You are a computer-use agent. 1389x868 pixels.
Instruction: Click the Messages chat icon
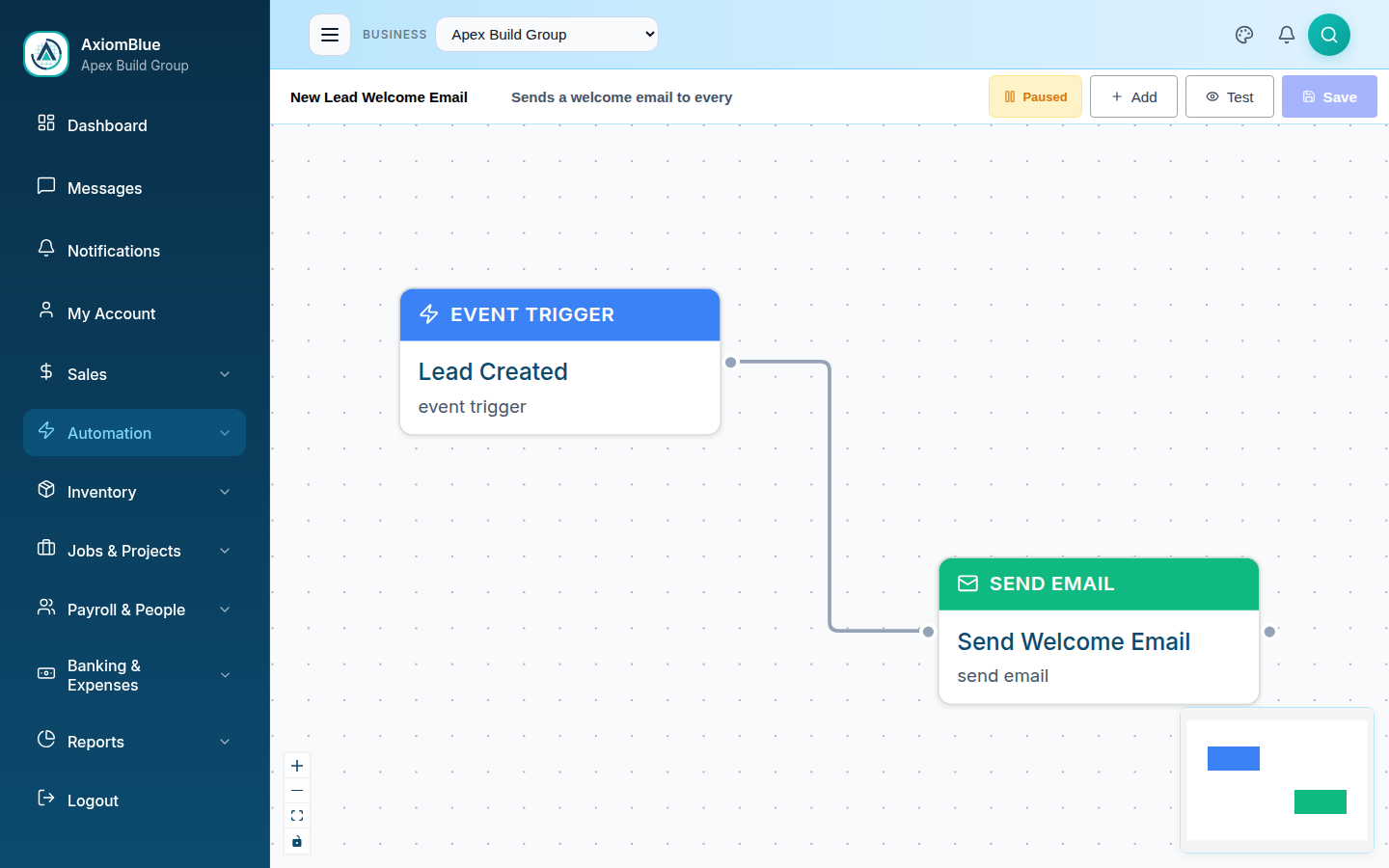[x=46, y=185]
